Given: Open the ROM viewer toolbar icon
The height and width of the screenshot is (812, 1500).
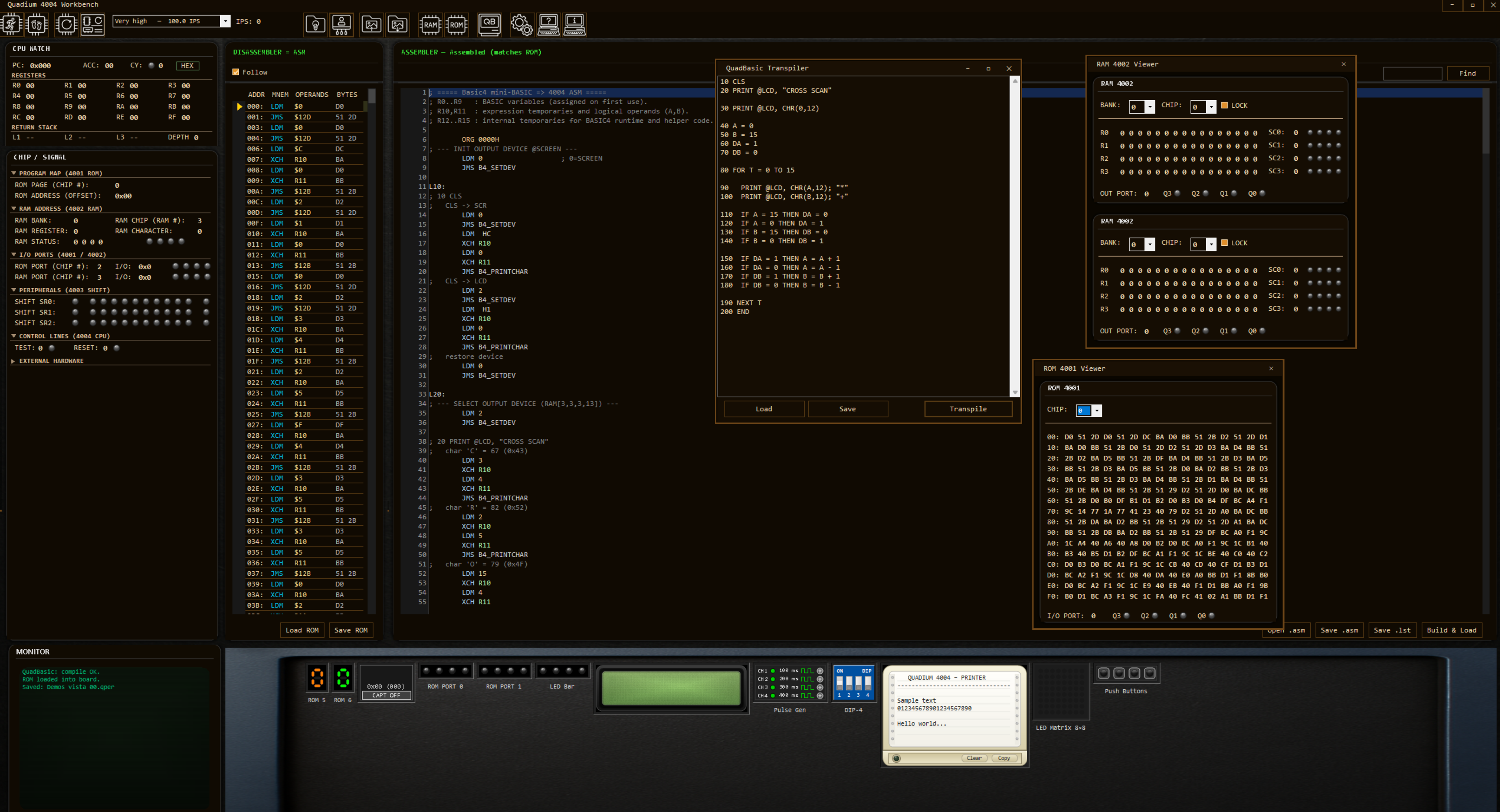Looking at the screenshot, I should pos(457,24).
